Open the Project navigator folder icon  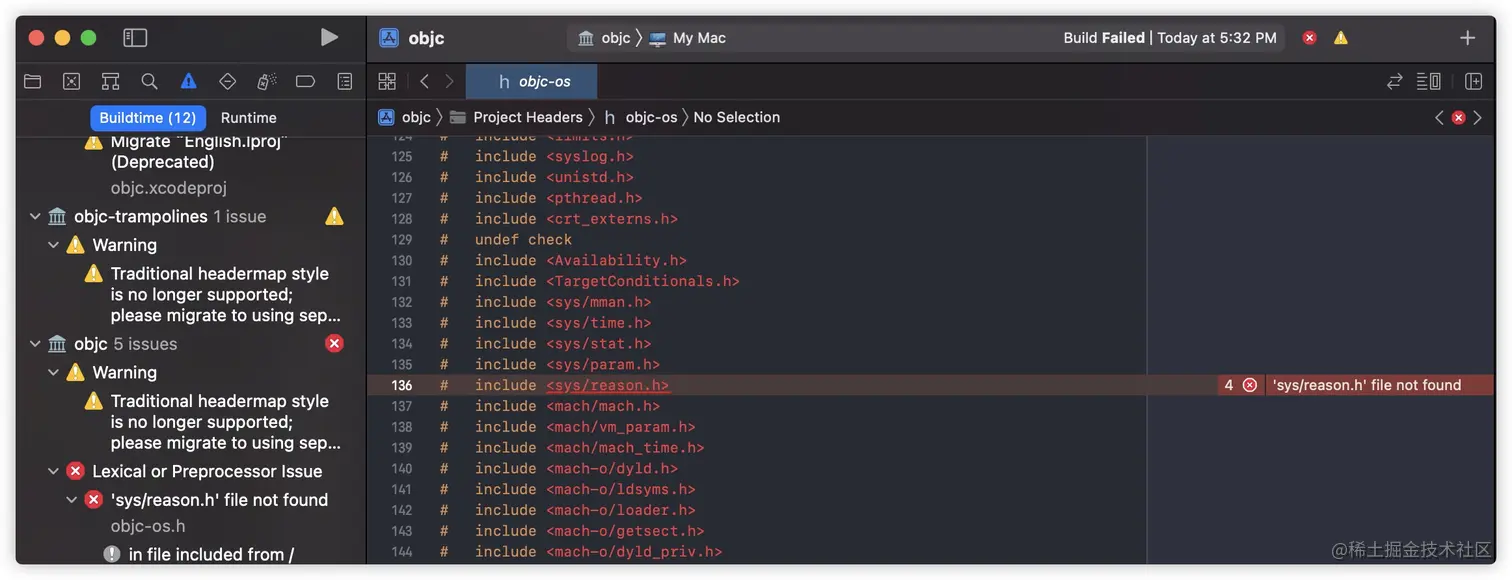coord(32,82)
